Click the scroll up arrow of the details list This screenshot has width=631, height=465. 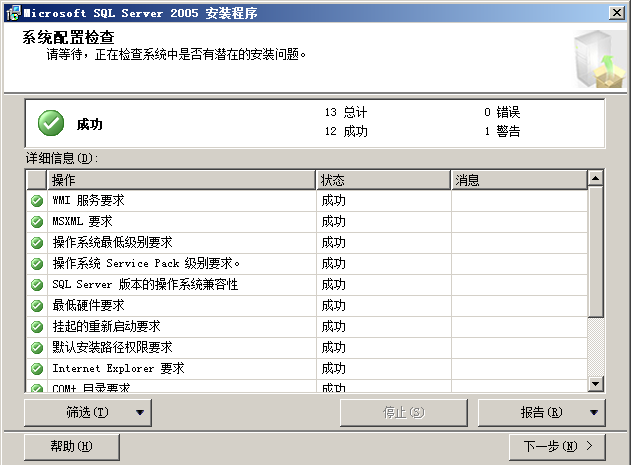point(595,178)
